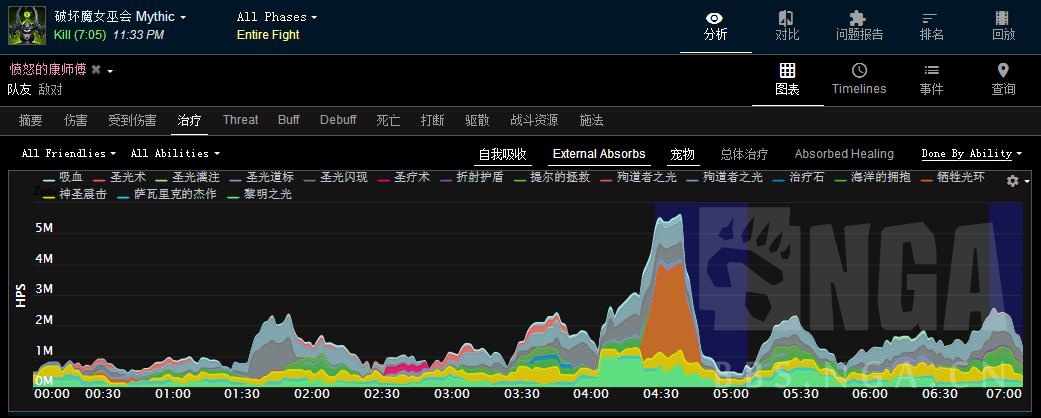The width and height of the screenshot is (1041, 418).
Task: Switch to the 驱散 tab
Action: coord(477,120)
